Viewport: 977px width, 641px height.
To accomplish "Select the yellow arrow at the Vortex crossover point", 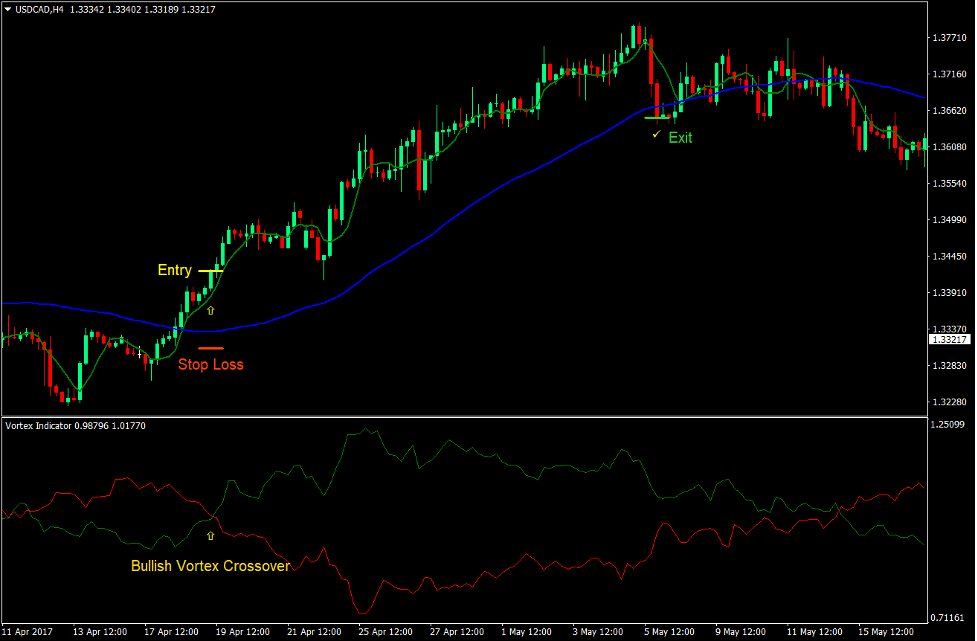I will (x=211, y=536).
